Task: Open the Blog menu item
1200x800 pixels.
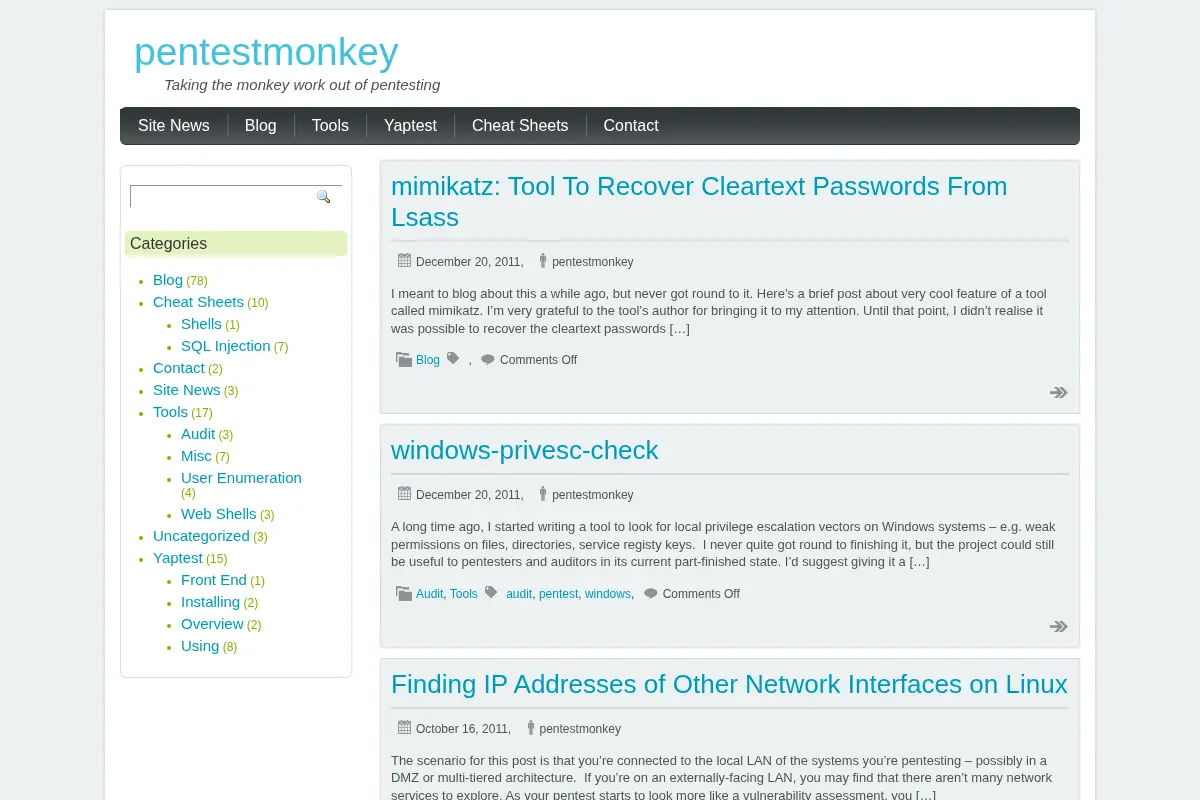Action: (x=261, y=126)
